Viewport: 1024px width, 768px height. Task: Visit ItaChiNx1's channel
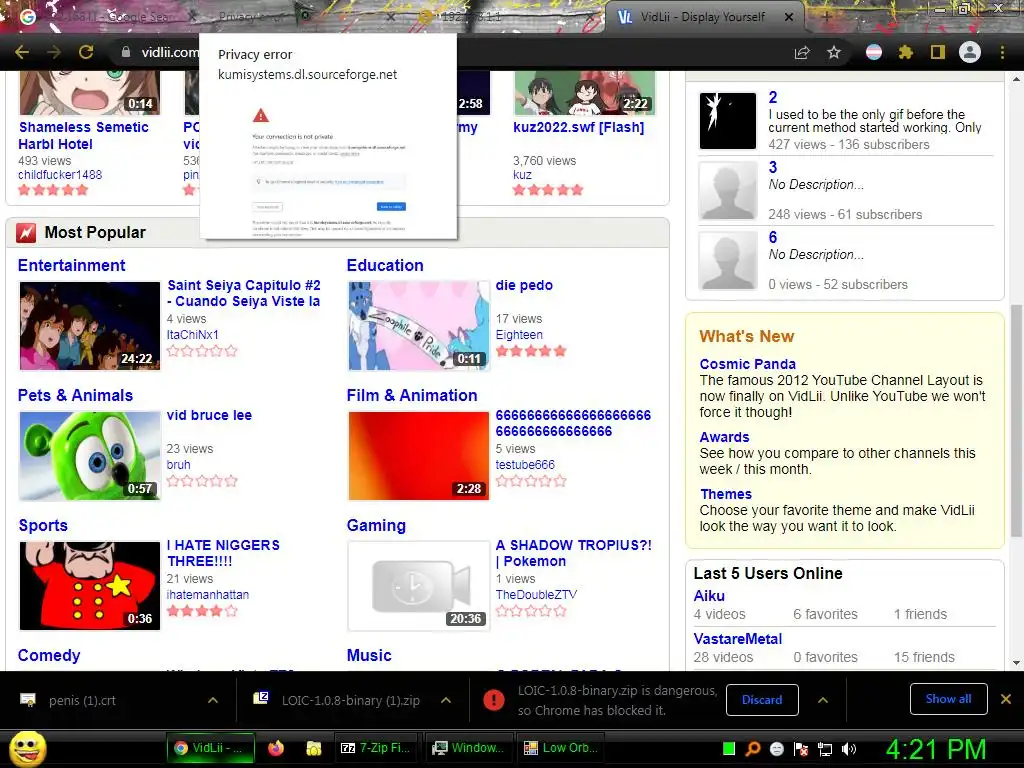coord(193,334)
